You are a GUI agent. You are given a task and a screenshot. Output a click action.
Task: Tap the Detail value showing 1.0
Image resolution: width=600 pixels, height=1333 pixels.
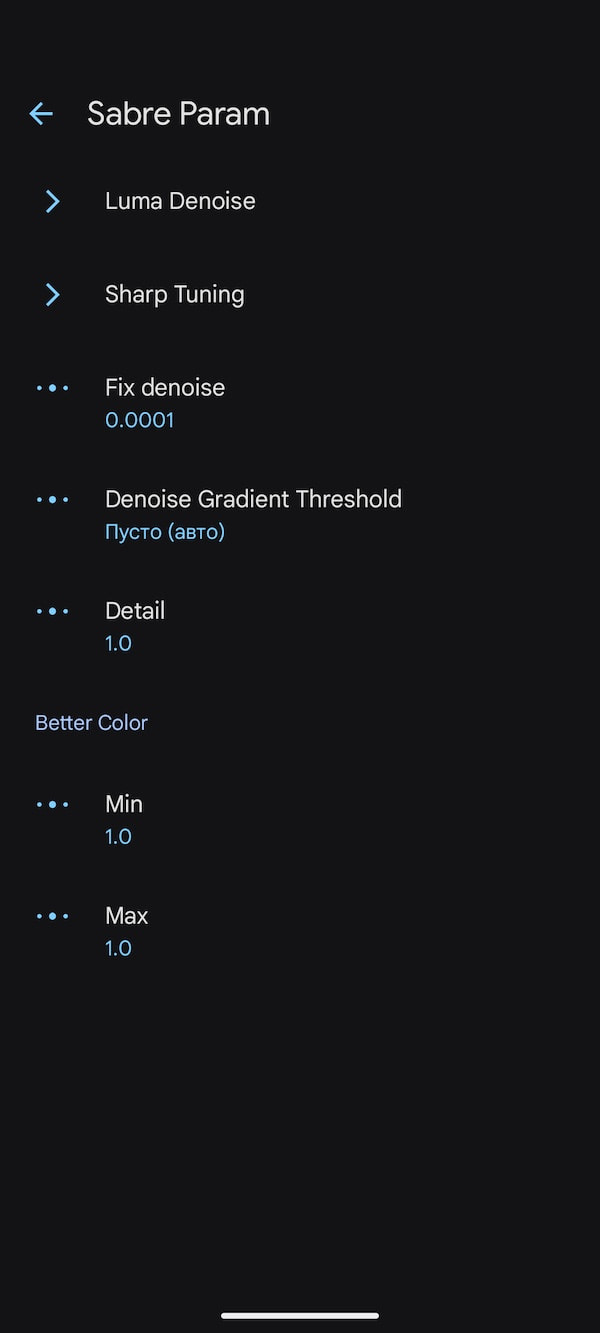118,643
